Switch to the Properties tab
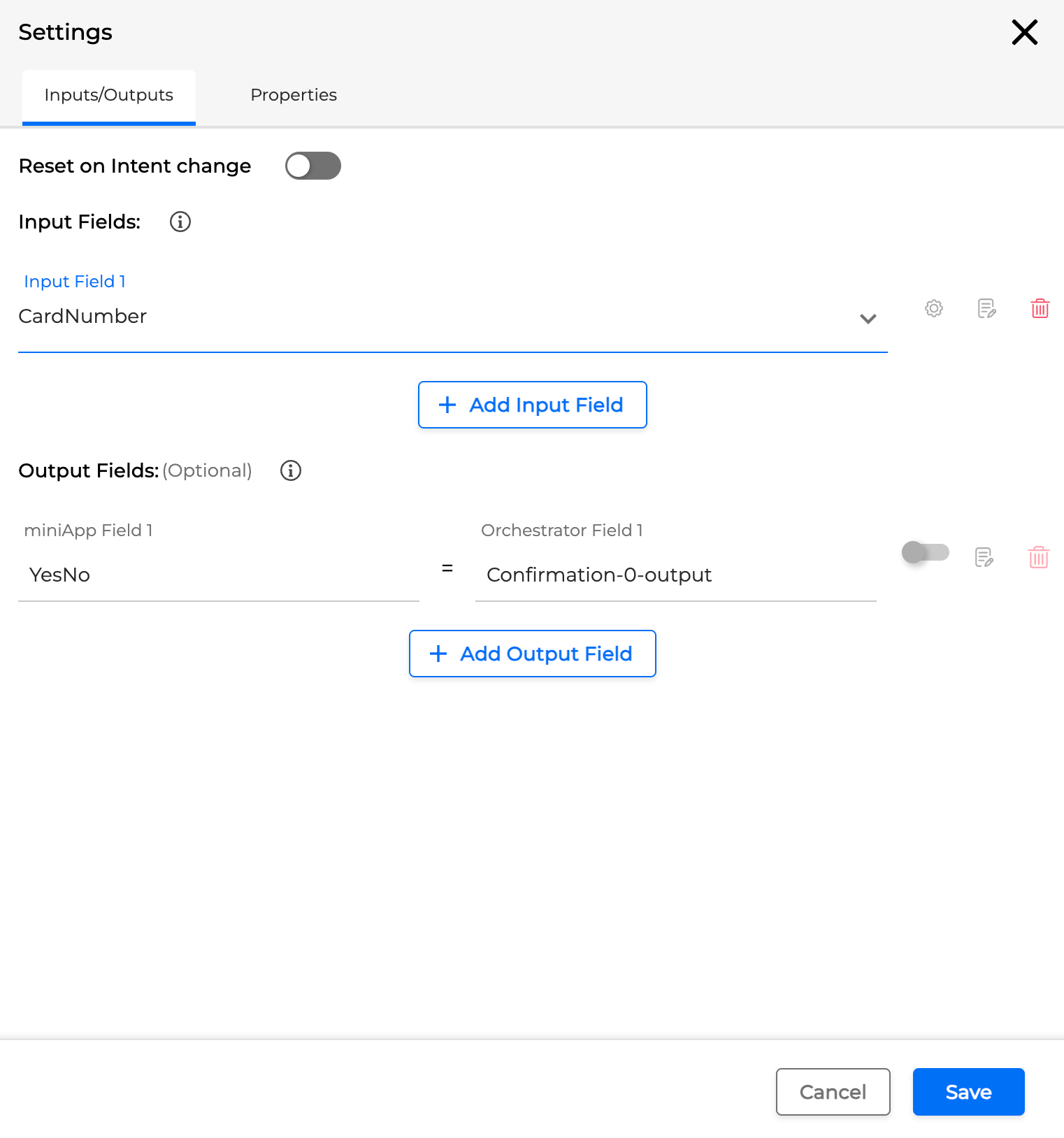The image size is (1064, 1138). coord(294,95)
